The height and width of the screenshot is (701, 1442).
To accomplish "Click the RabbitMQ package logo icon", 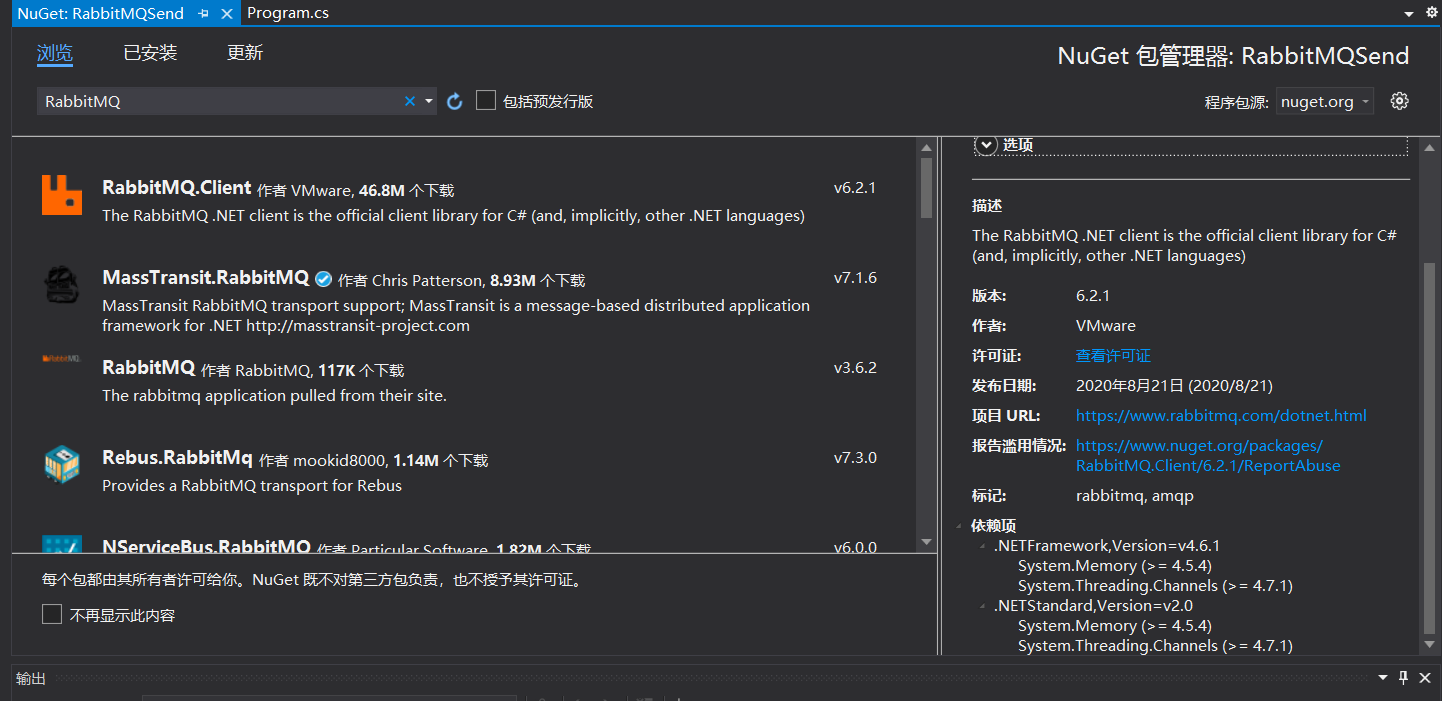I will coord(62,358).
